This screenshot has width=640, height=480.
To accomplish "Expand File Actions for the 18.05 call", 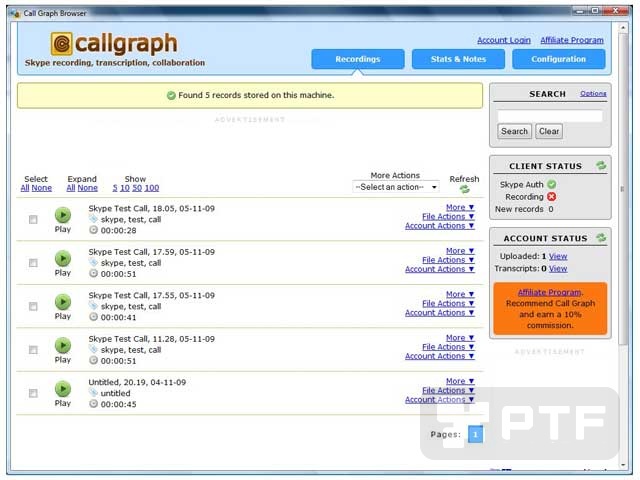I will click(448, 216).
